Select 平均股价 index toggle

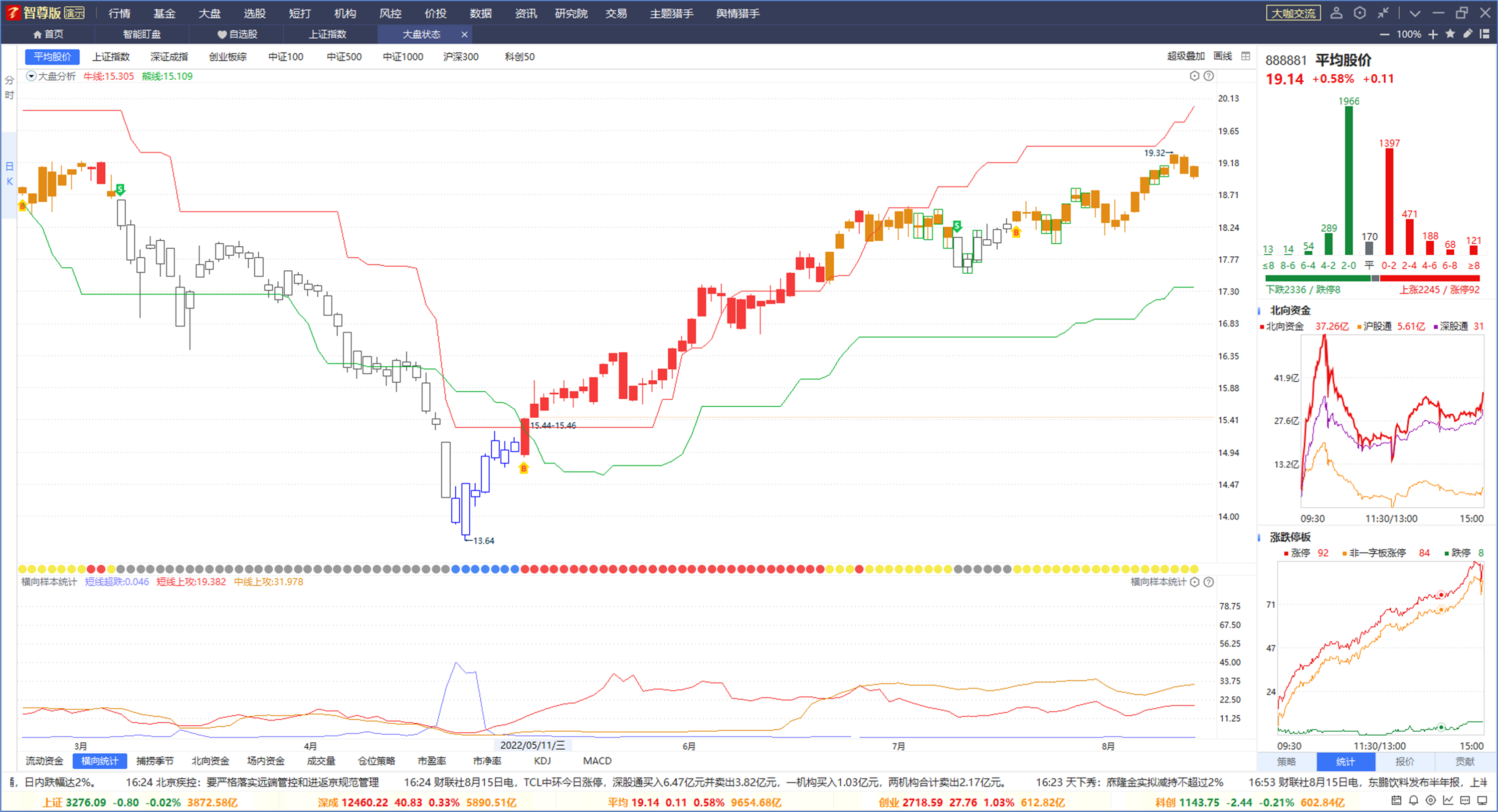click(x=52, y=56)
